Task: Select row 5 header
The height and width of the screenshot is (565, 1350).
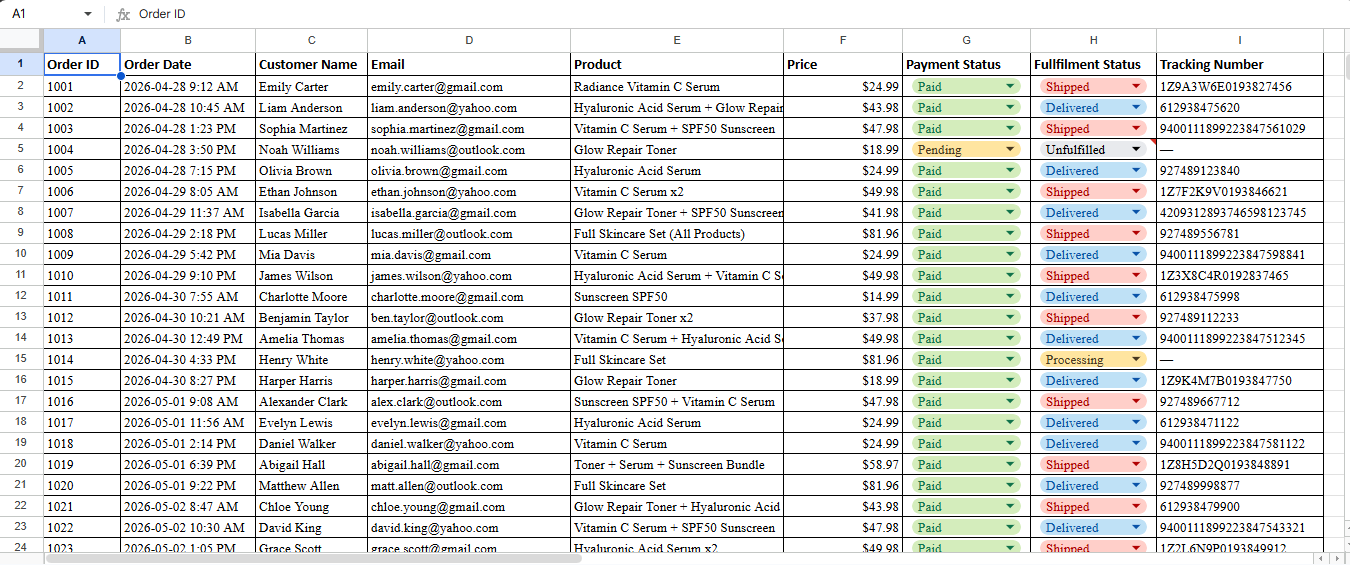Action: (x=21, y=149)
